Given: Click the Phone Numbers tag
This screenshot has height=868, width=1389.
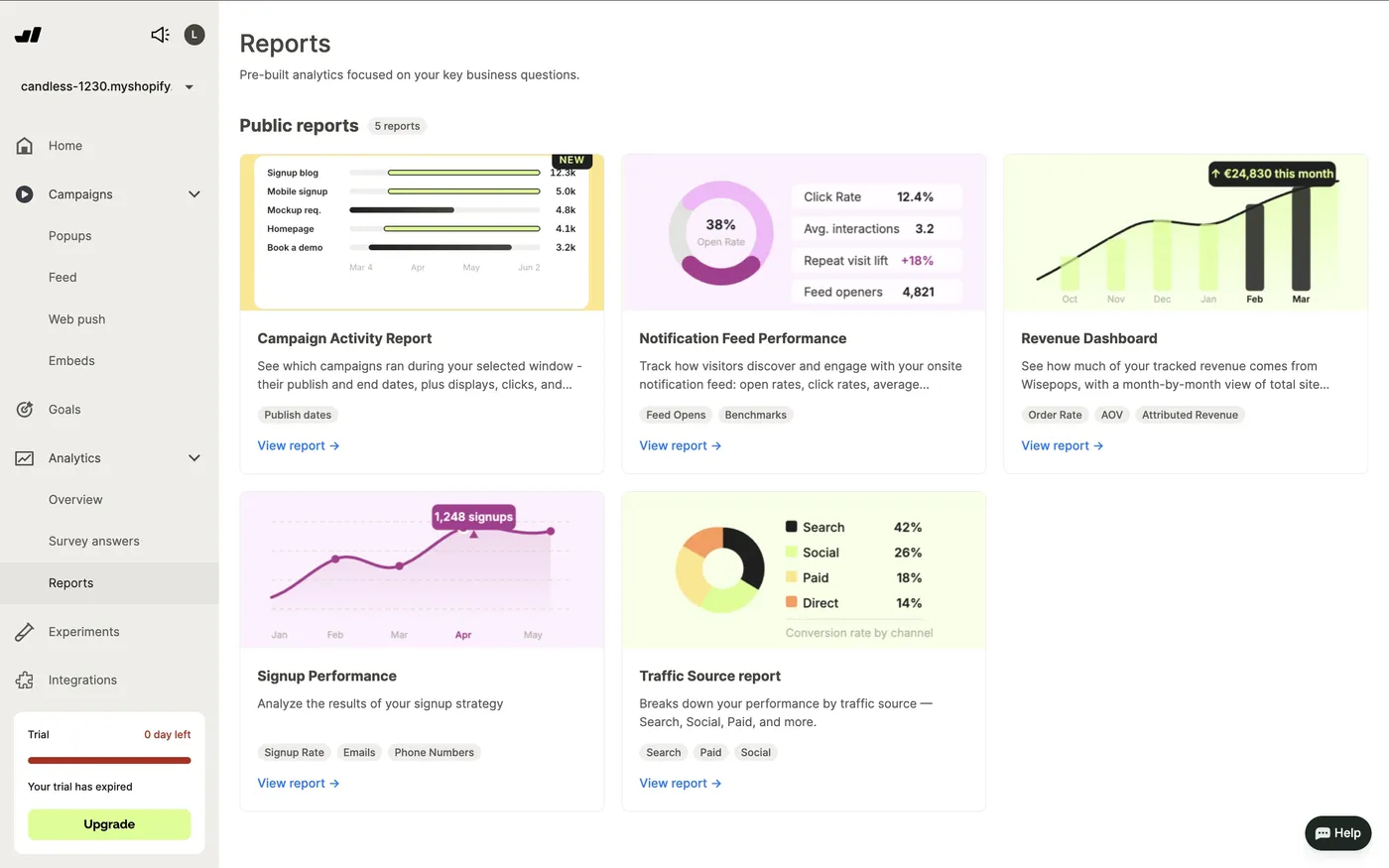Looking at the screenshot, I should pyautogui.click(x=435, y=753).
